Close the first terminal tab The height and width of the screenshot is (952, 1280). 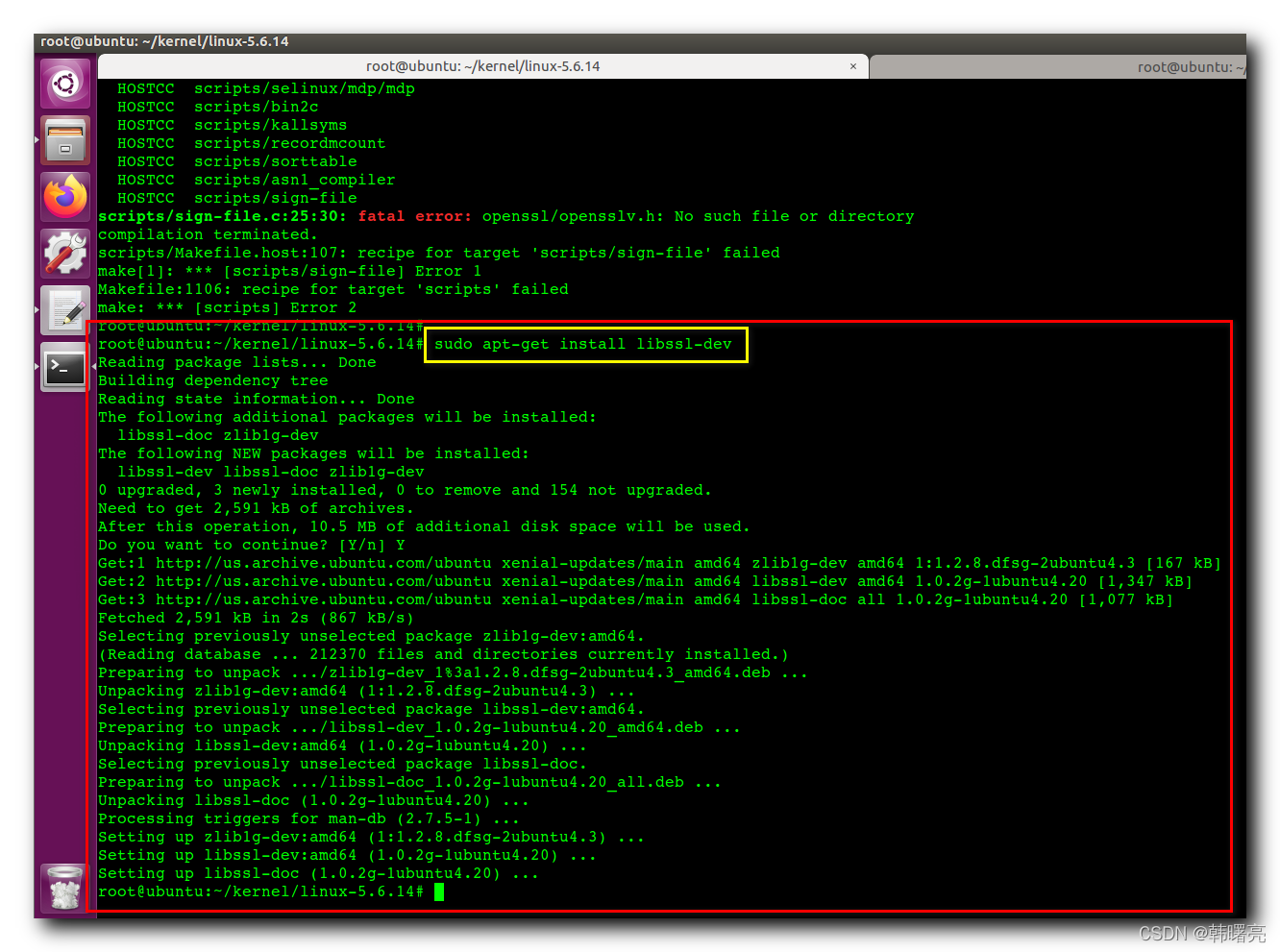pos(853,66)
